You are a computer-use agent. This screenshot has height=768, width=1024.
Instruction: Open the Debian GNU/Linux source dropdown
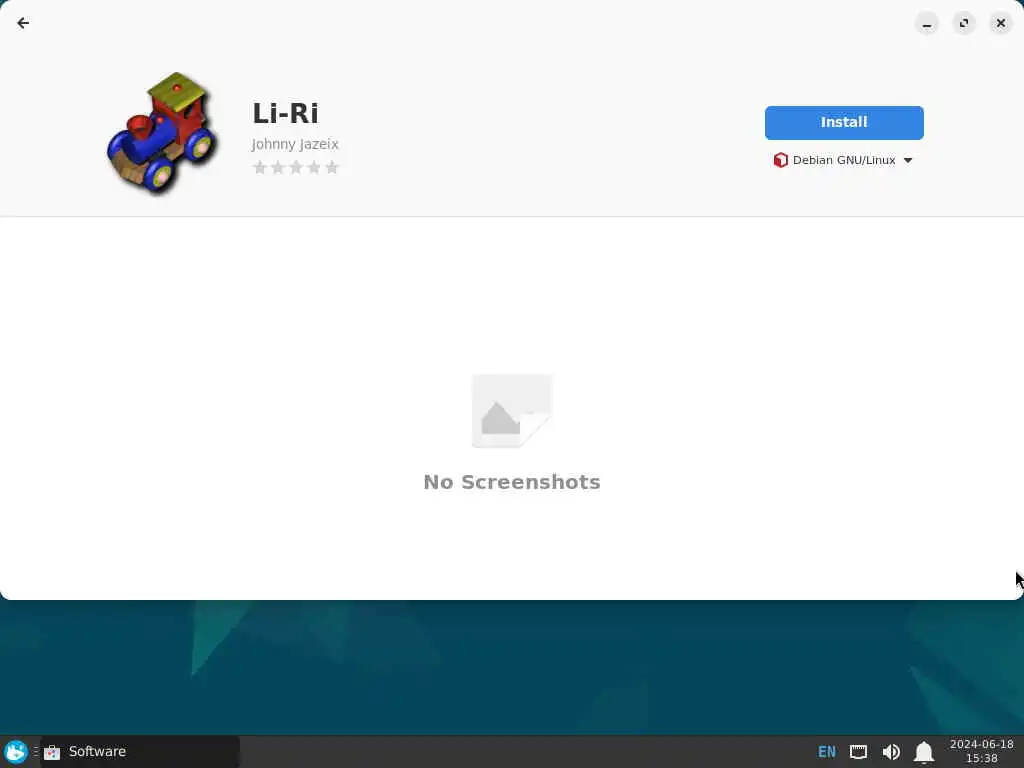point(843,160)
